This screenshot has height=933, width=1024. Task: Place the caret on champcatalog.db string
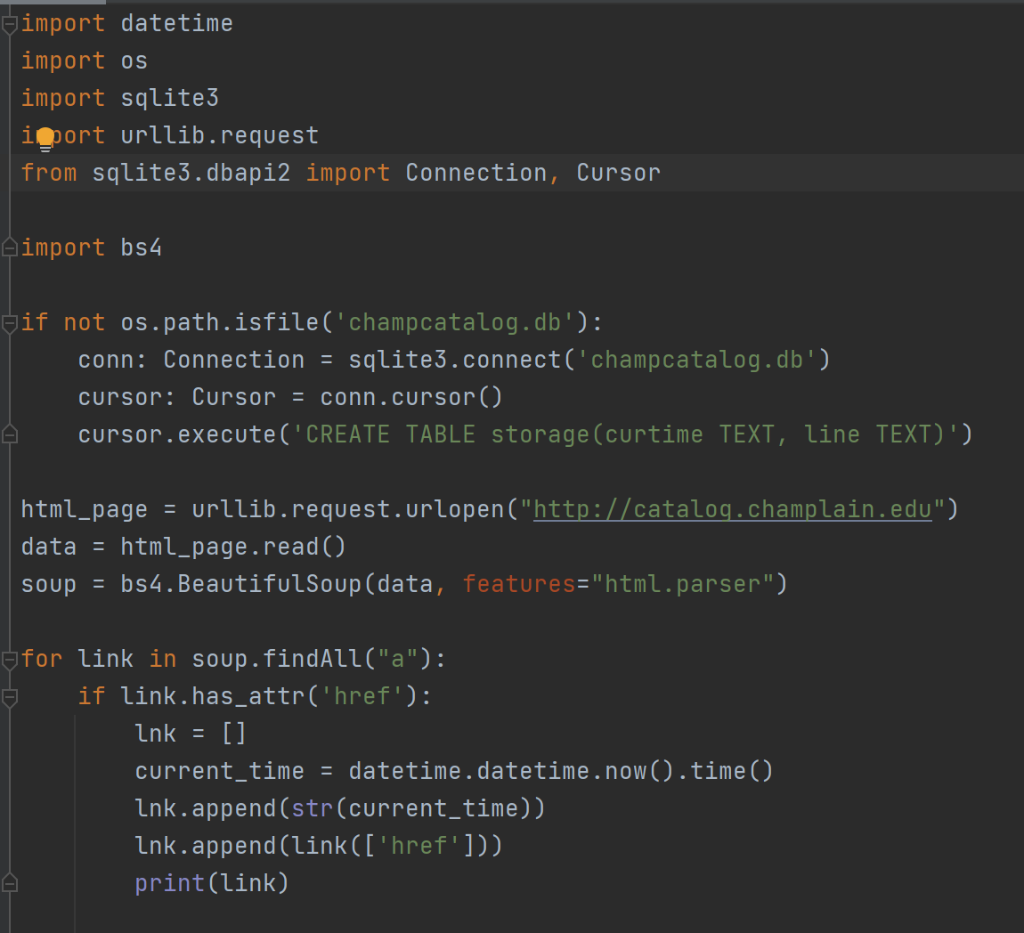pyautogui.click(x=456, y=322)
